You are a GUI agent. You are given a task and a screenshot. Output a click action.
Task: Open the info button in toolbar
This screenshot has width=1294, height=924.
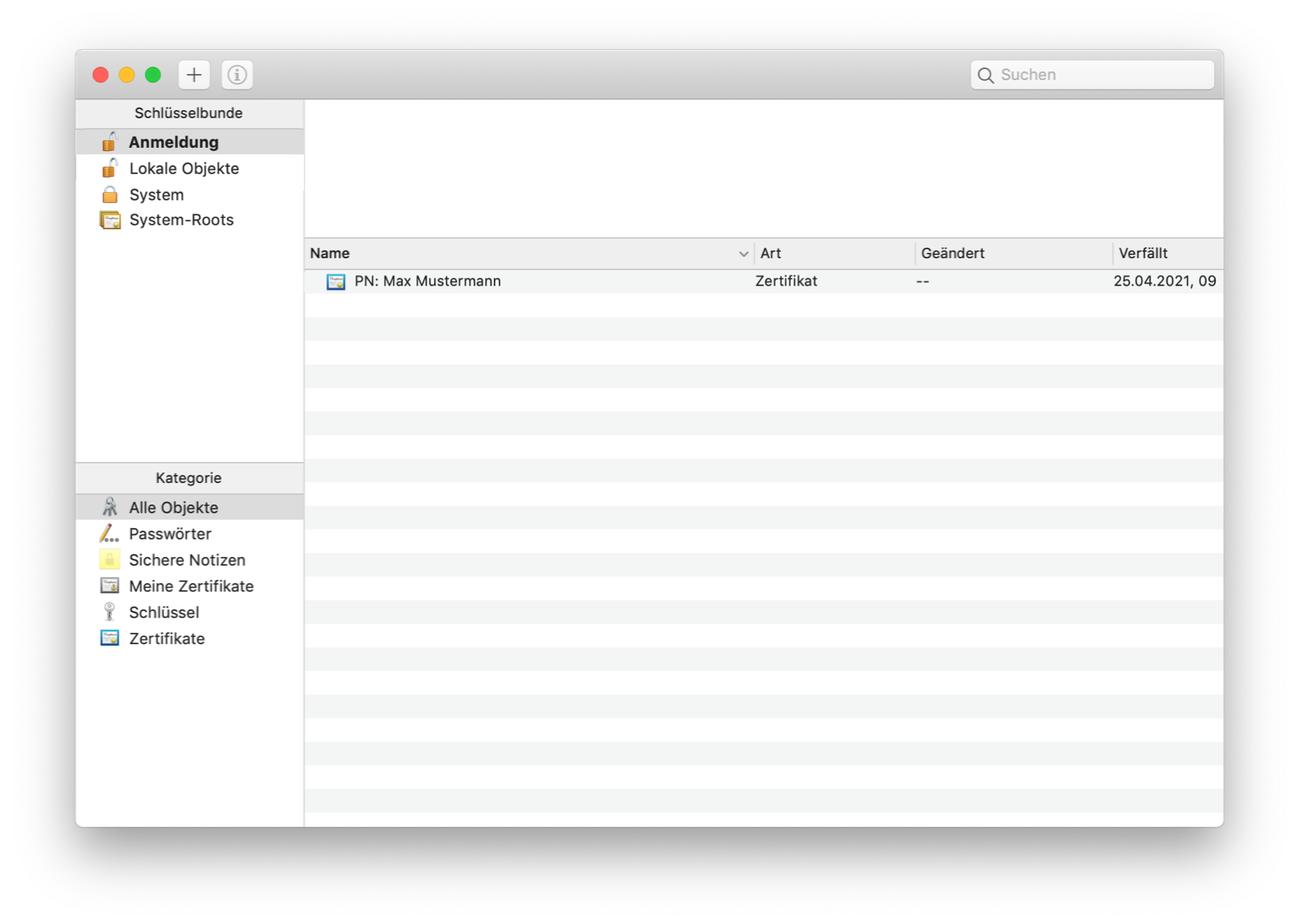coord(237,75)
